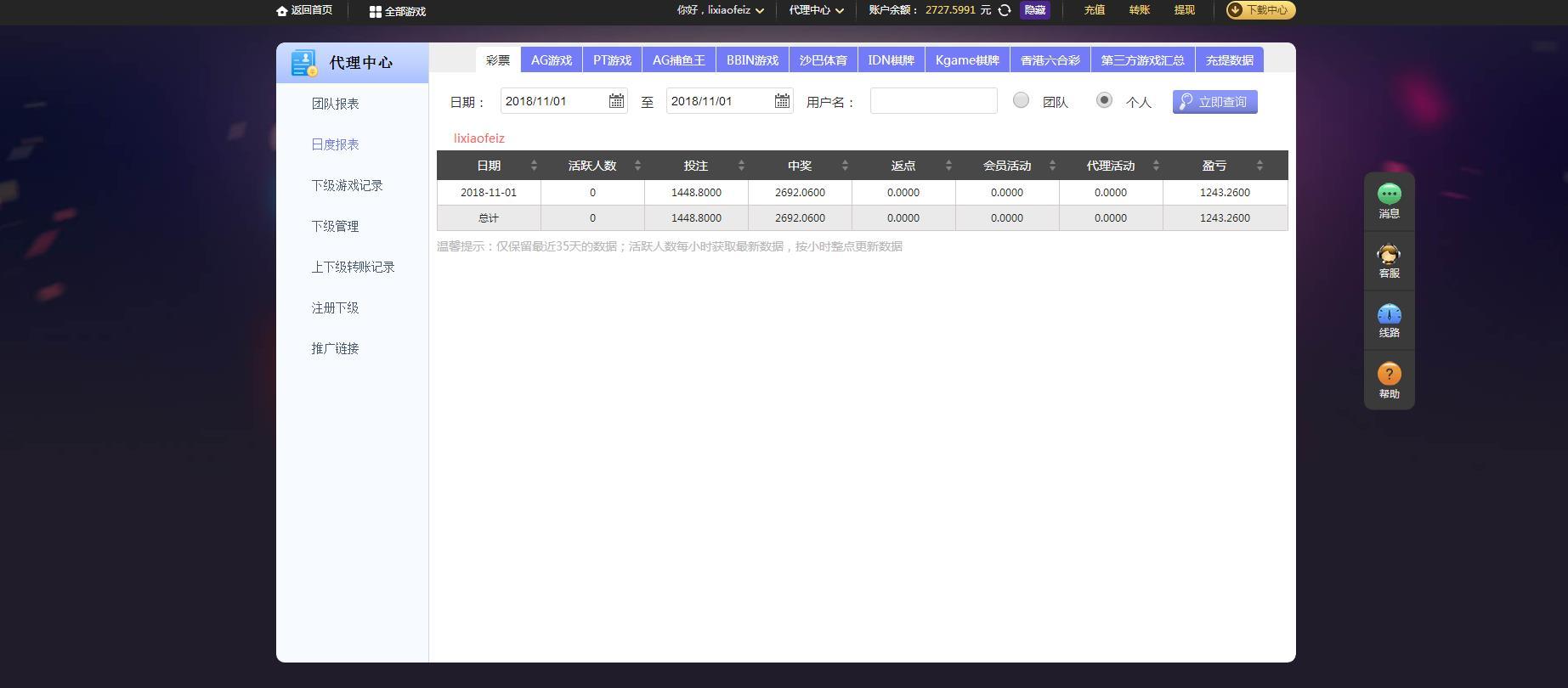Open the 客服 customer service icon
Image resolution: width=1568 pixels, height=688 pixels.
pyautogui.click(x=1390, y=254)
